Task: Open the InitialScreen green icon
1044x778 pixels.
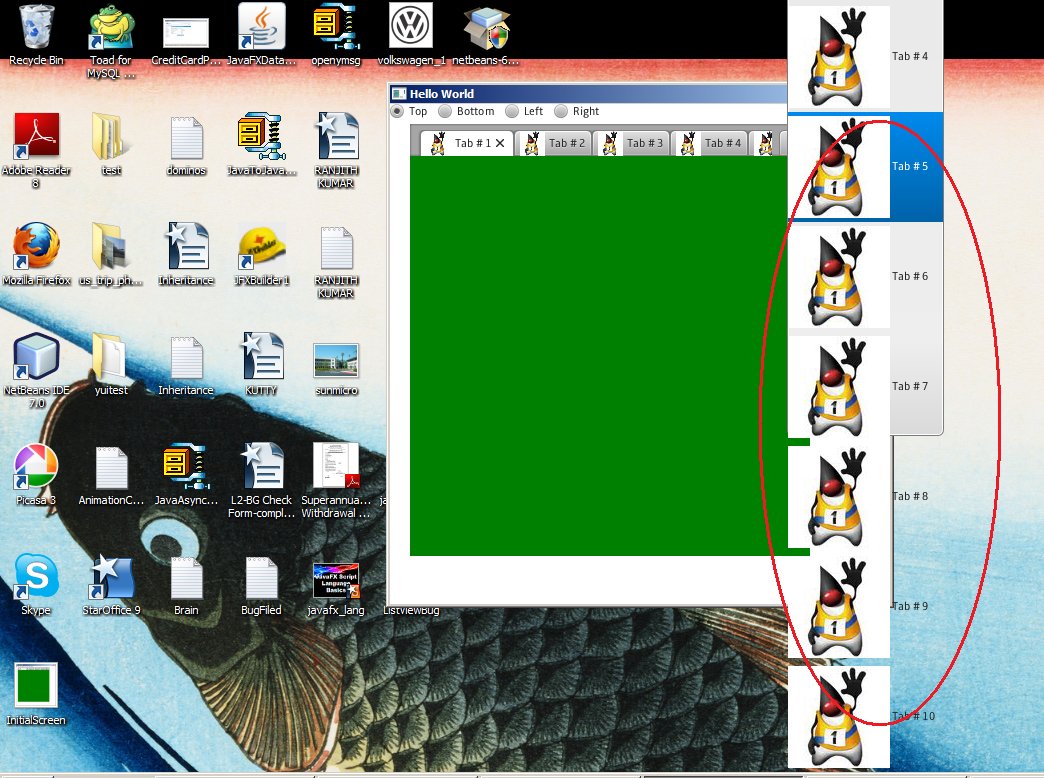Action: [x=36, y=688]
